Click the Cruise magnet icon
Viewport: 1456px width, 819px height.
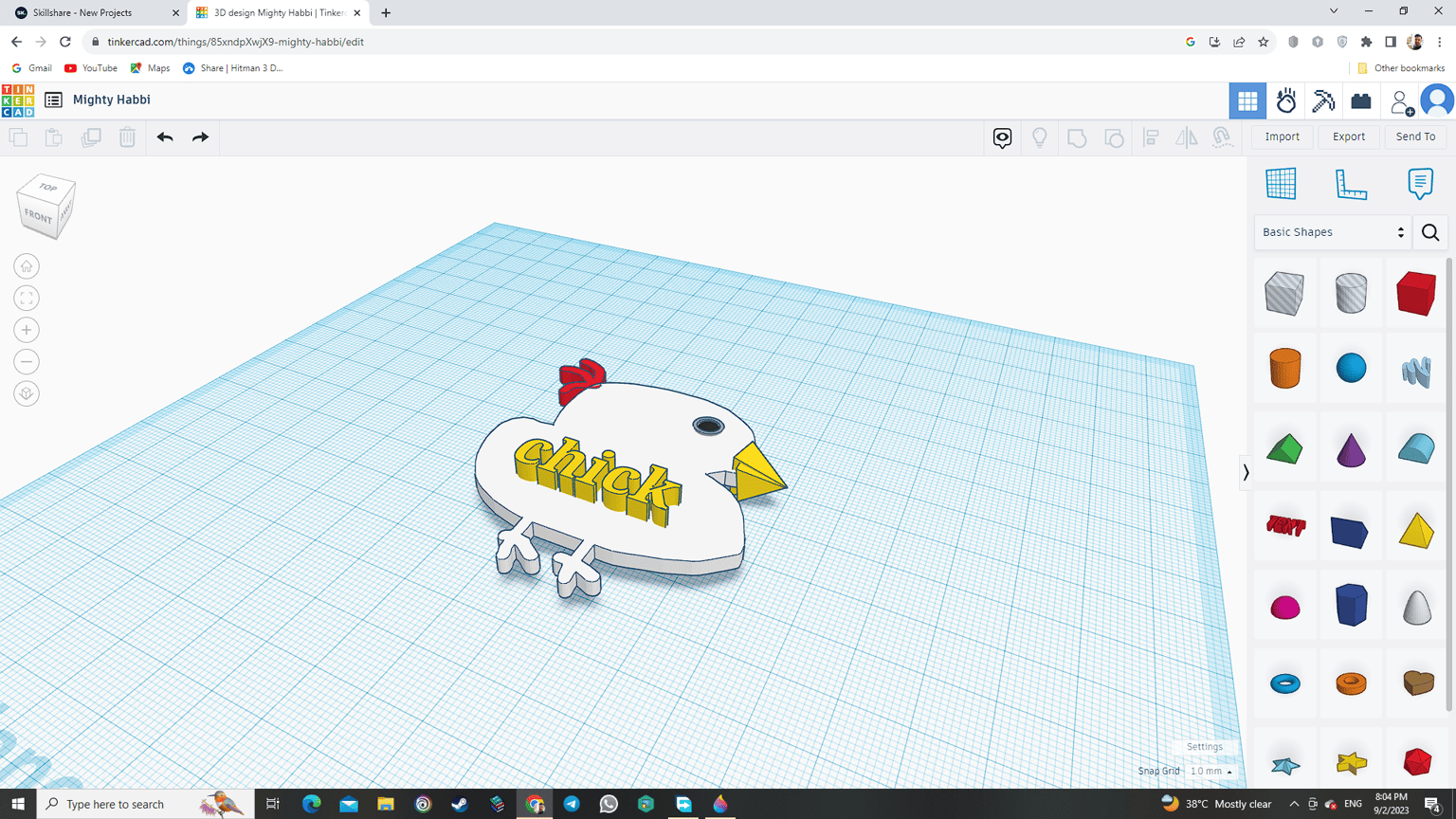(x=1223, y=137)
